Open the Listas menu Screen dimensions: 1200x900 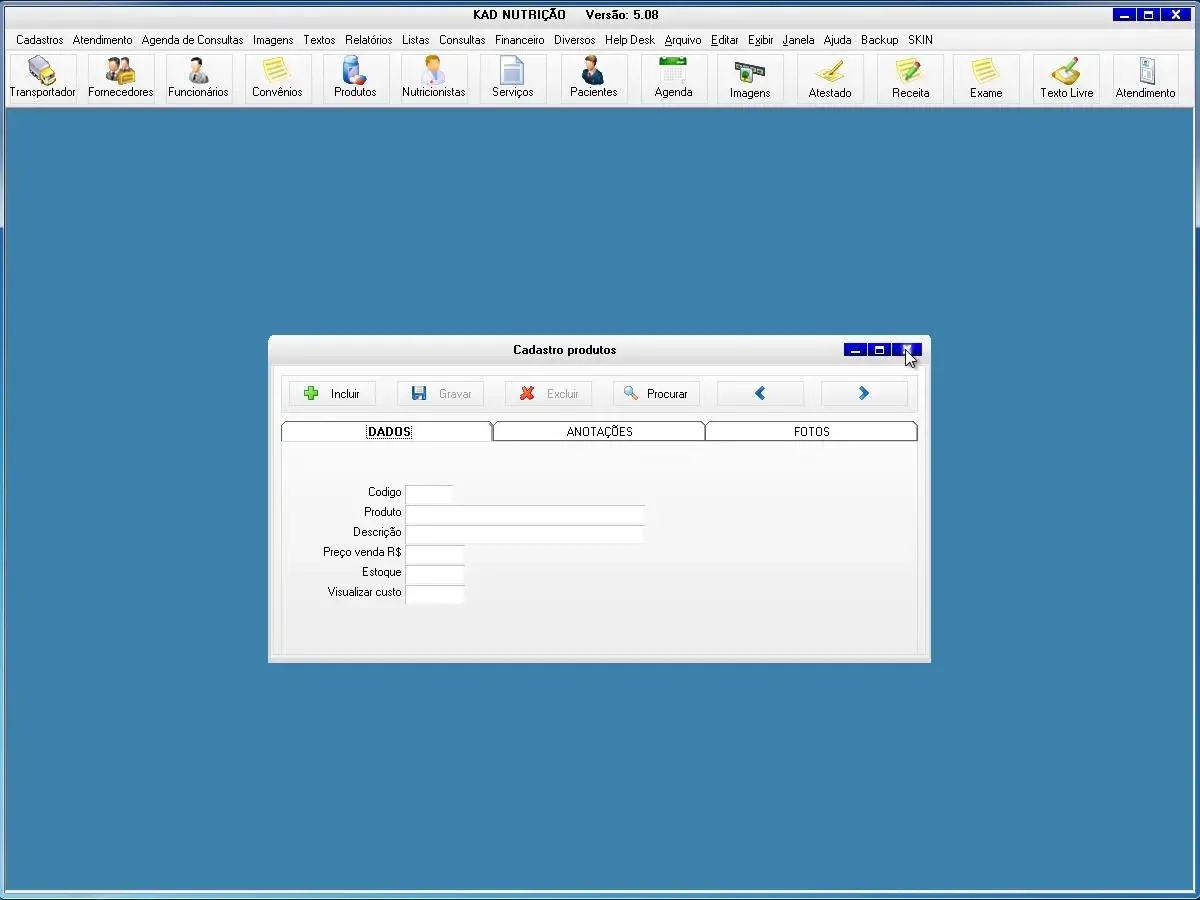pos(416,40)
